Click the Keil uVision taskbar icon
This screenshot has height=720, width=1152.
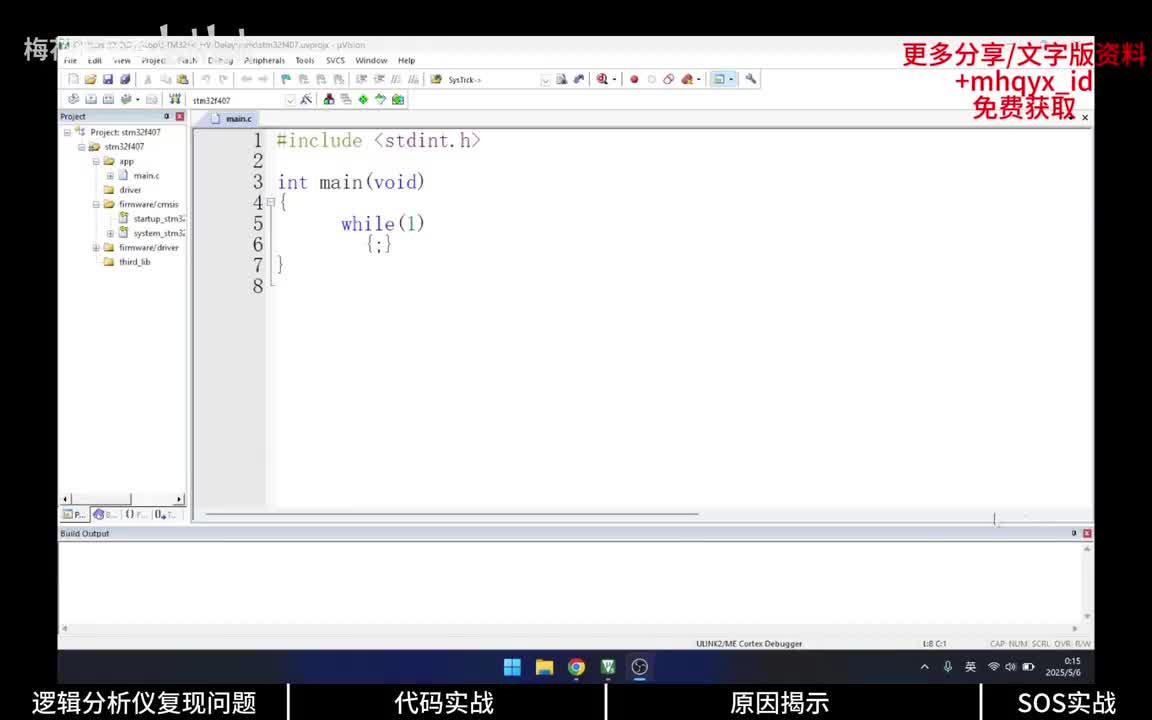click(x=608, y=667)
